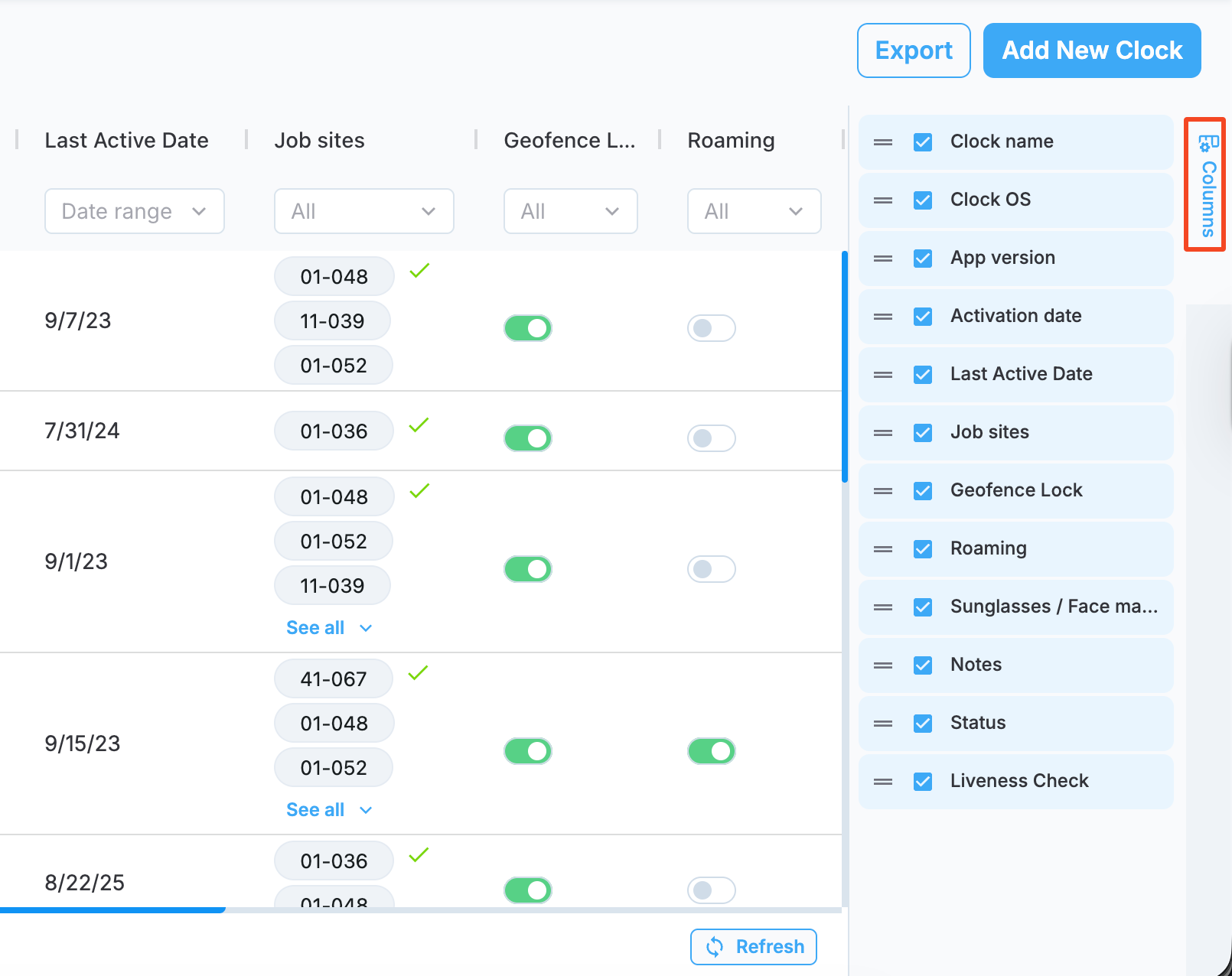Uncheck the Clock OS column checkbox

[x=923, y=200]
